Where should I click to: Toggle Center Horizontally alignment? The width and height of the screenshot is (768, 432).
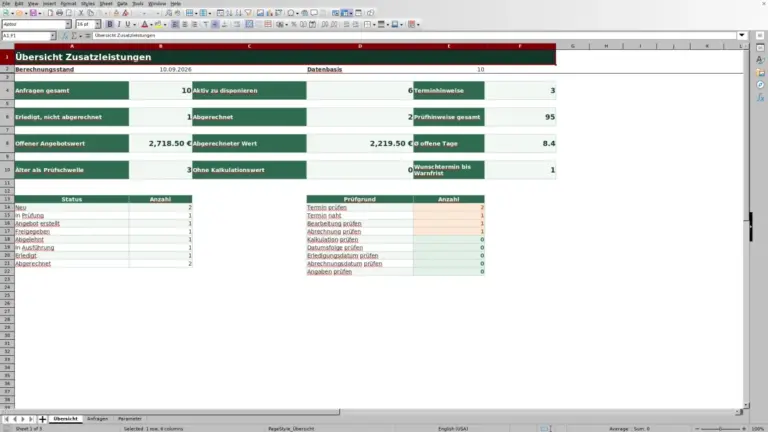point(185,24)
